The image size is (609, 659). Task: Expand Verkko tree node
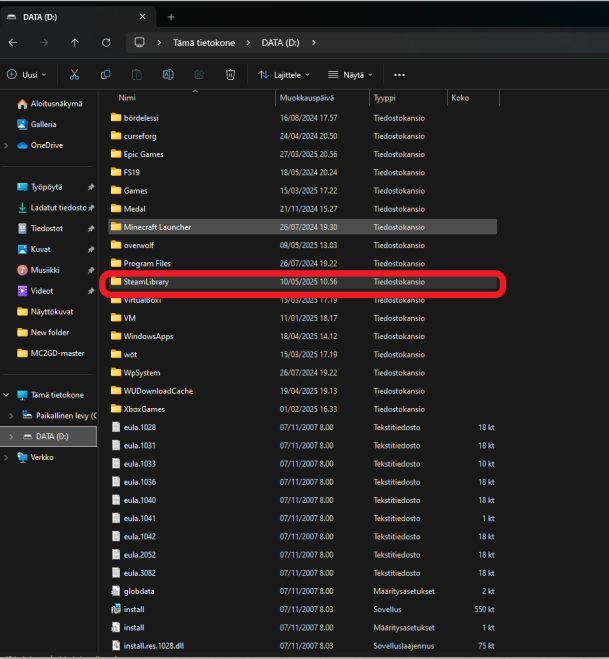click(x=6, y=457)
